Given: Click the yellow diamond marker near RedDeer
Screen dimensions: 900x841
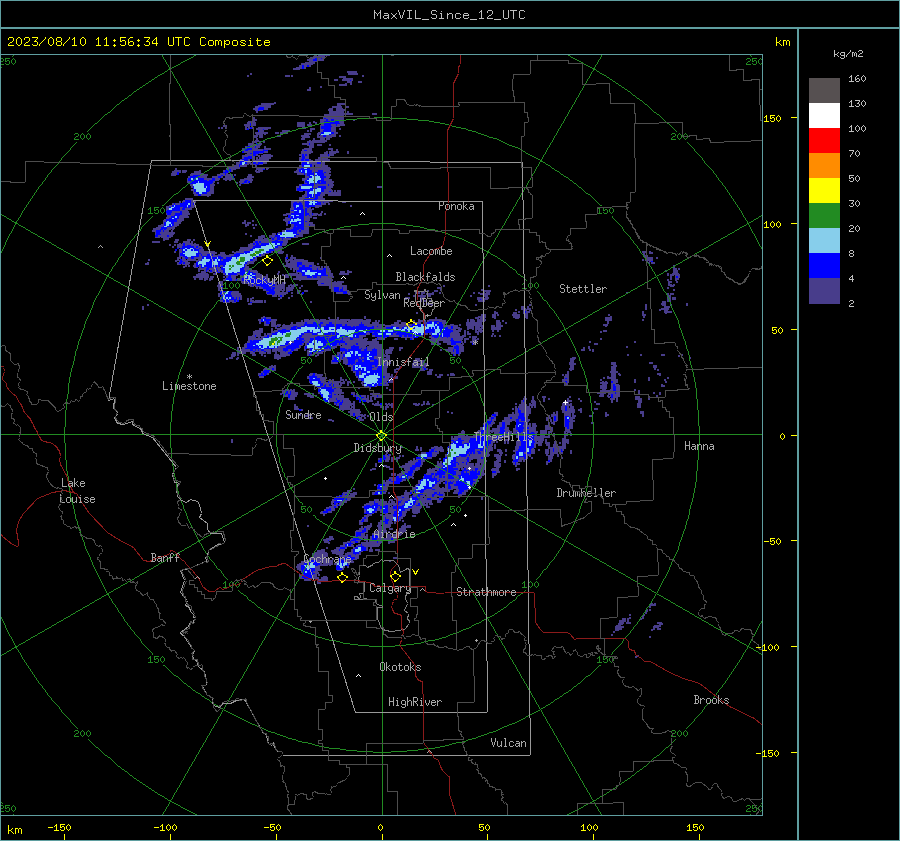Looking at the screenshot, I should pos(411,325).
